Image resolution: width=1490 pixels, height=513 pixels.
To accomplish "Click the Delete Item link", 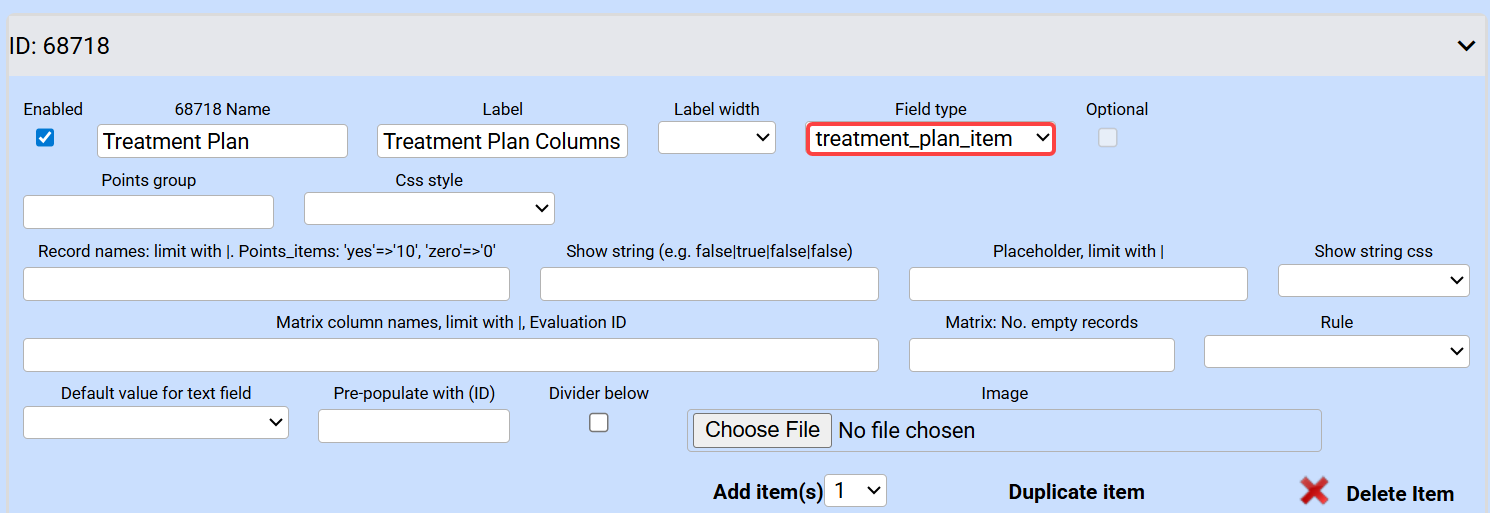I will (1399, 494).
